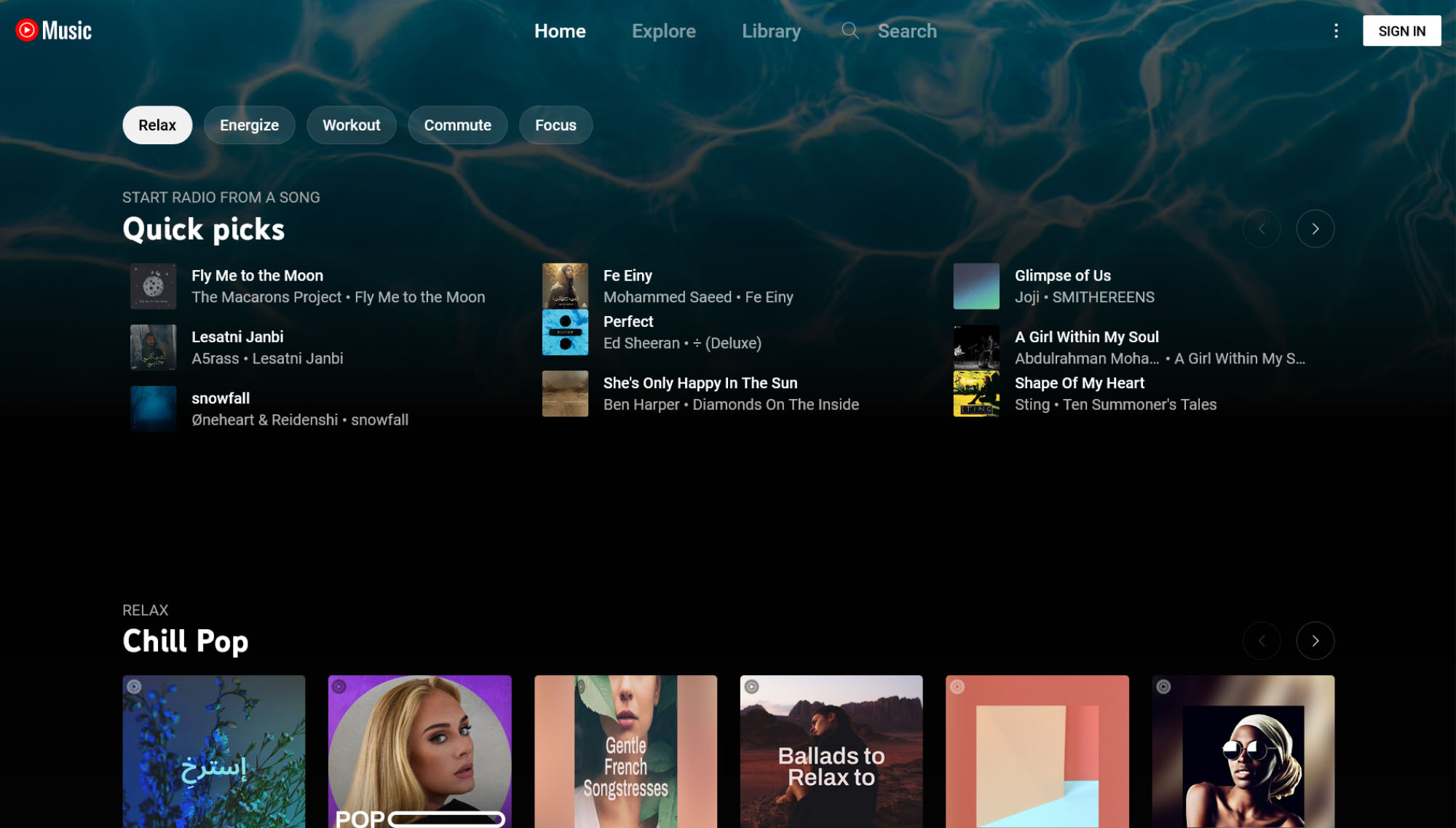Click the Abdulrahman Moha... artist link
The width and height of the screenshot is (1456, 828).
[1087, 358]
